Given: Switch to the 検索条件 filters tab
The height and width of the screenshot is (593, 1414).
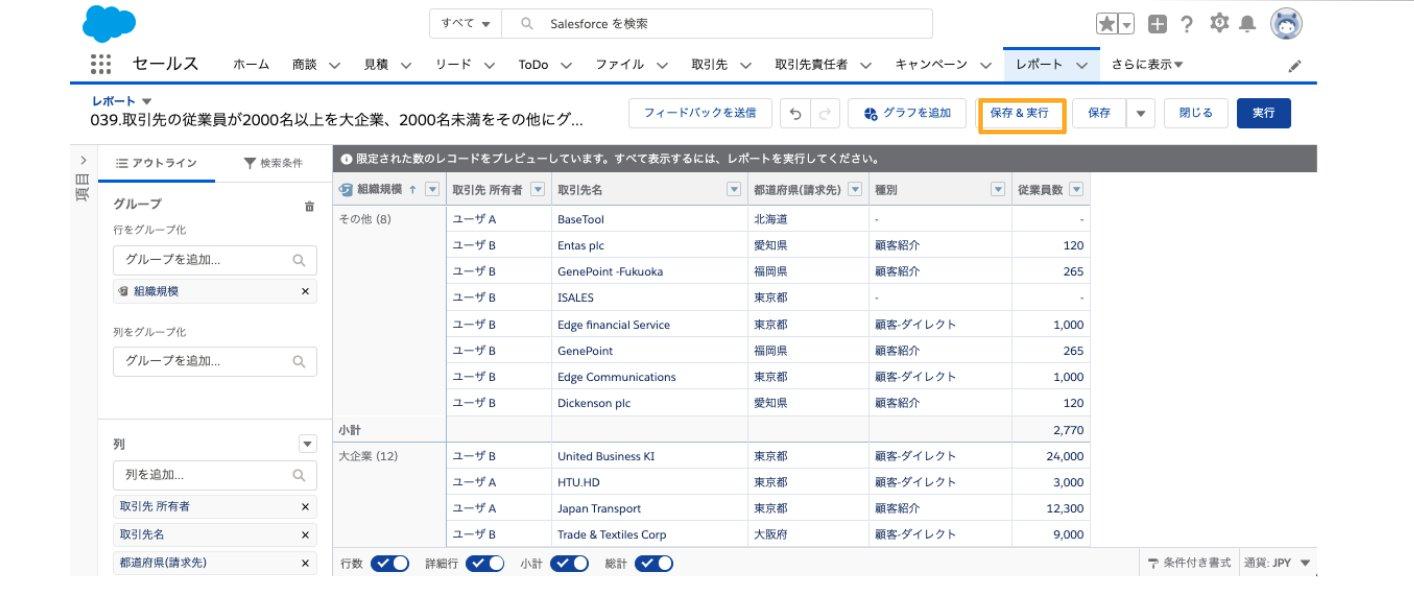Looking at the screenshot, I should pyautogui.click(x=273, y=163).
